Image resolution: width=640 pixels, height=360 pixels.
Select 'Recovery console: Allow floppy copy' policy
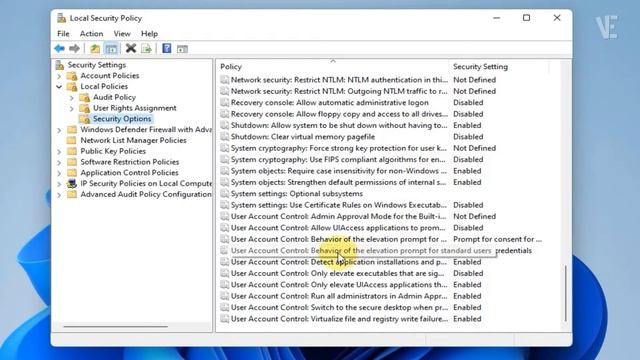click(339, 114)
